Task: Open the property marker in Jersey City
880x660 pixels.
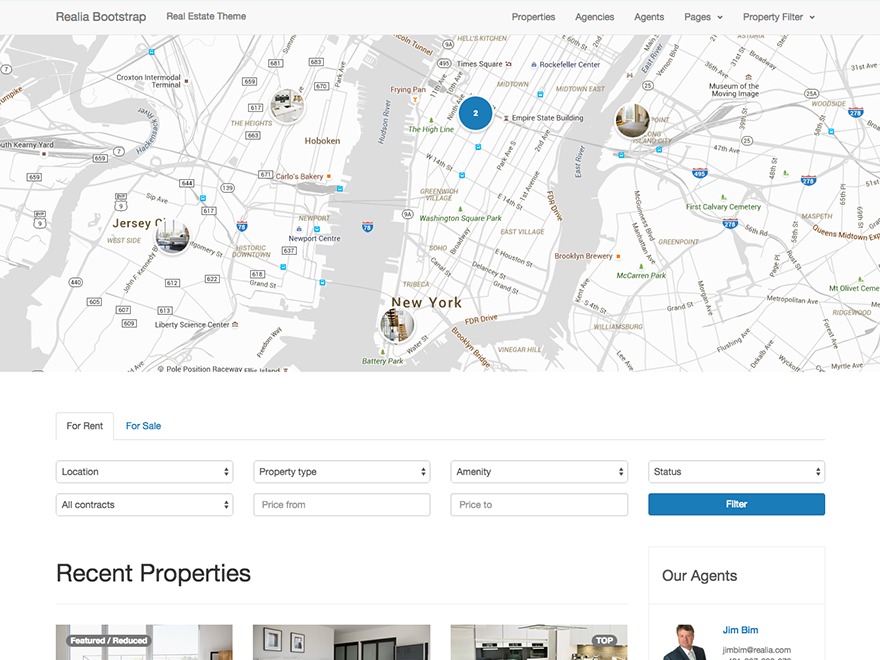Action: pyautogui.click(x=172, y=237)
